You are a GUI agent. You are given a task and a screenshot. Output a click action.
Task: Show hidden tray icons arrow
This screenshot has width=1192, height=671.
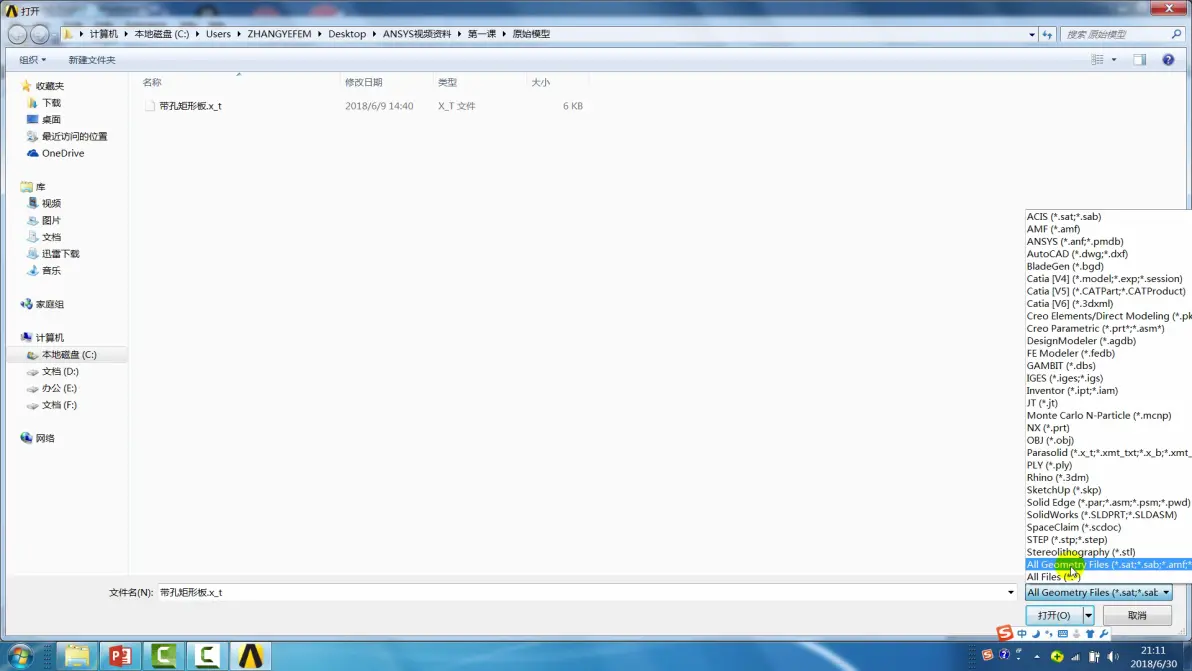[1037, 656]
